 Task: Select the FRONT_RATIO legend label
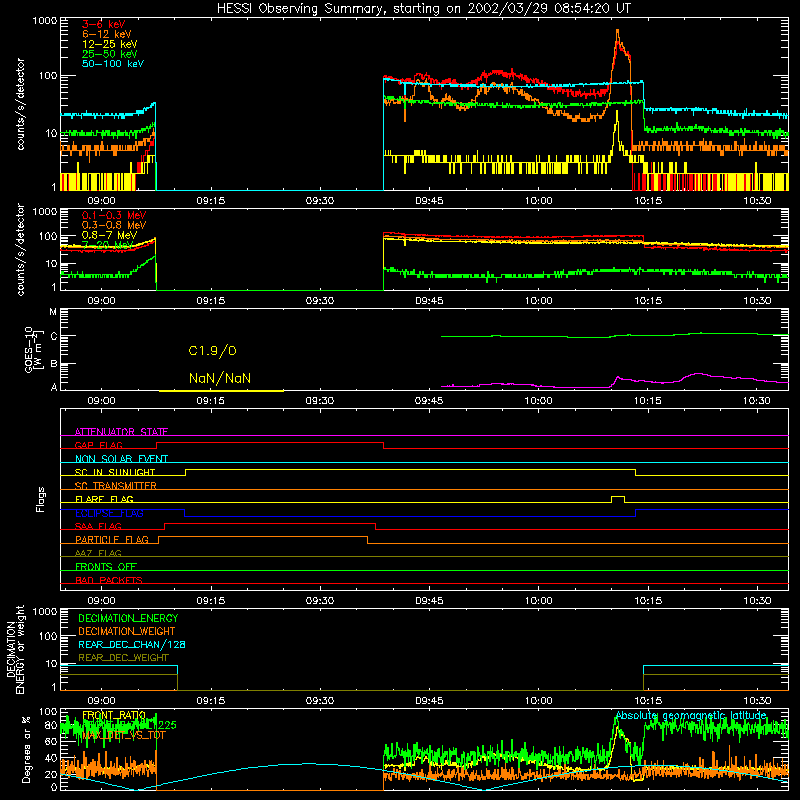click(x=114, y=715)
